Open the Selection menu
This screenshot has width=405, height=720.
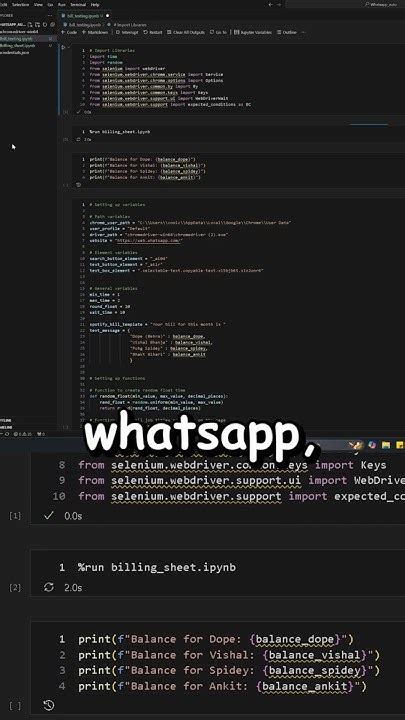coord(20,4)
